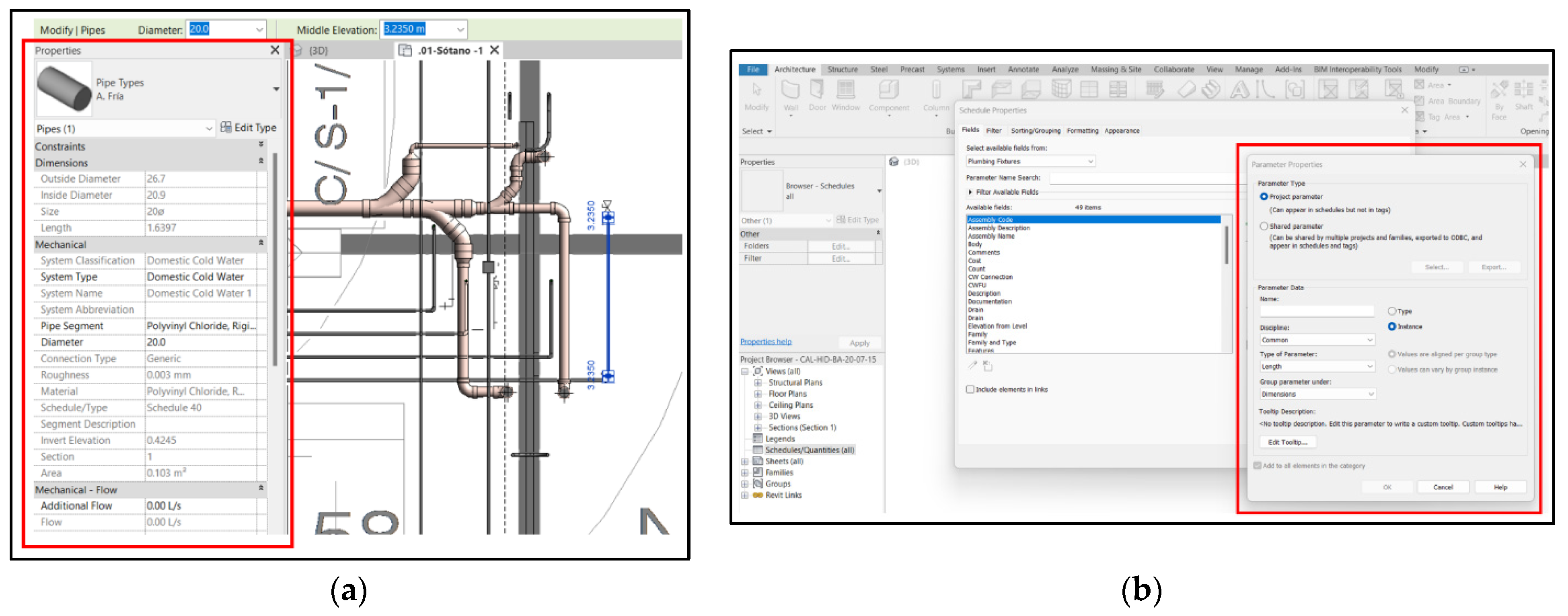The height and width of the screenshot is (616, 1568).
Task: Click the parameter Name input field
Action: tap(1316, 311)
